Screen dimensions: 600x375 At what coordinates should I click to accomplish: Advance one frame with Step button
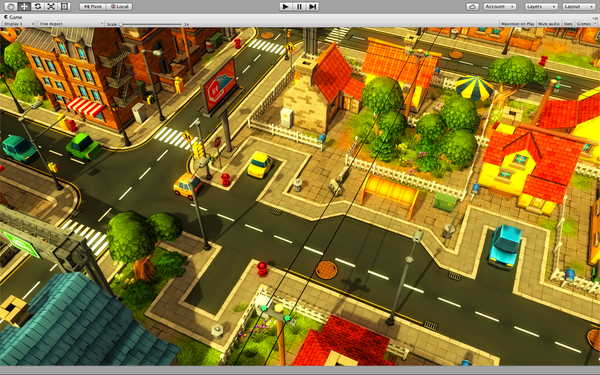[313, 7]
